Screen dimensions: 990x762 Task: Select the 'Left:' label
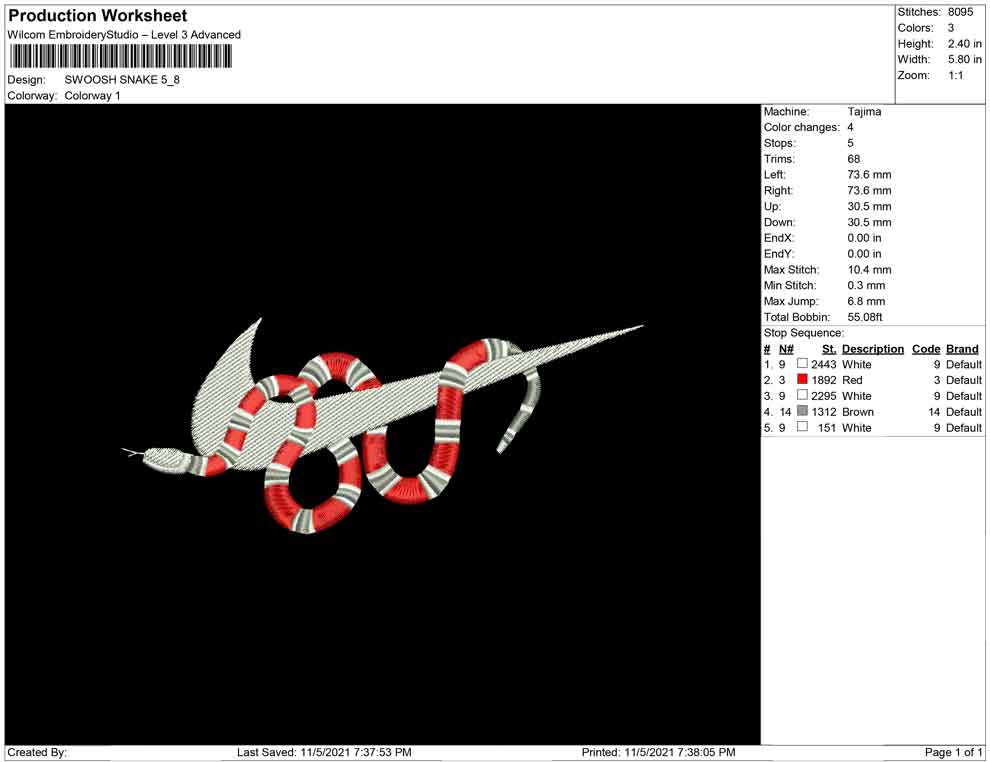tap(775, 174)
